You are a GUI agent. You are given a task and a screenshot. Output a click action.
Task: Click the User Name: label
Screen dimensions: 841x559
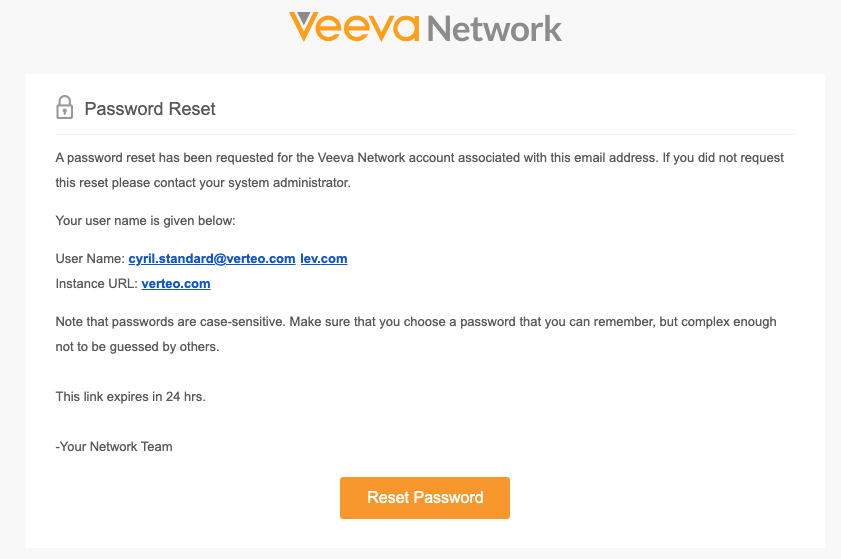(x=90, y=259)
